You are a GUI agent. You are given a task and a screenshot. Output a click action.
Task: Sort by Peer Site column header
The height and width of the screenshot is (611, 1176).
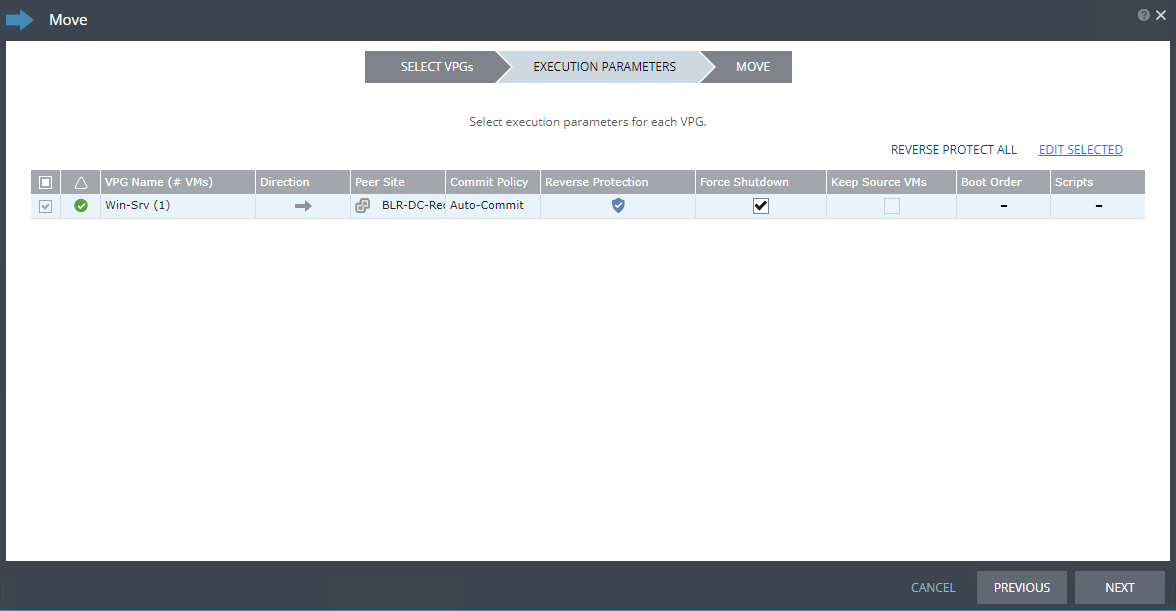398,182
